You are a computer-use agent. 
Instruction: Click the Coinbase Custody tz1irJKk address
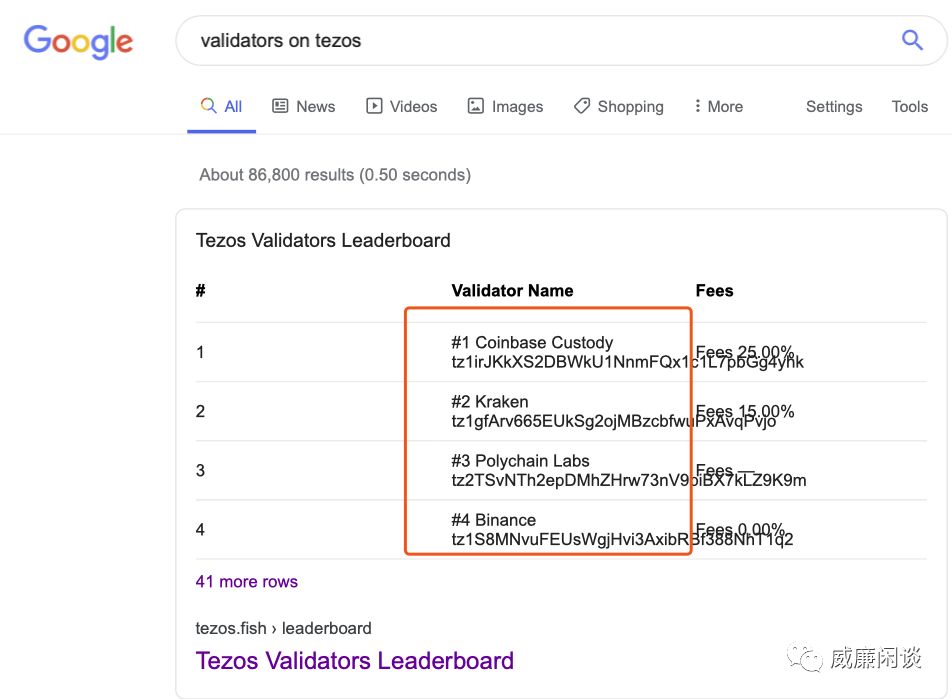point(627,362)
